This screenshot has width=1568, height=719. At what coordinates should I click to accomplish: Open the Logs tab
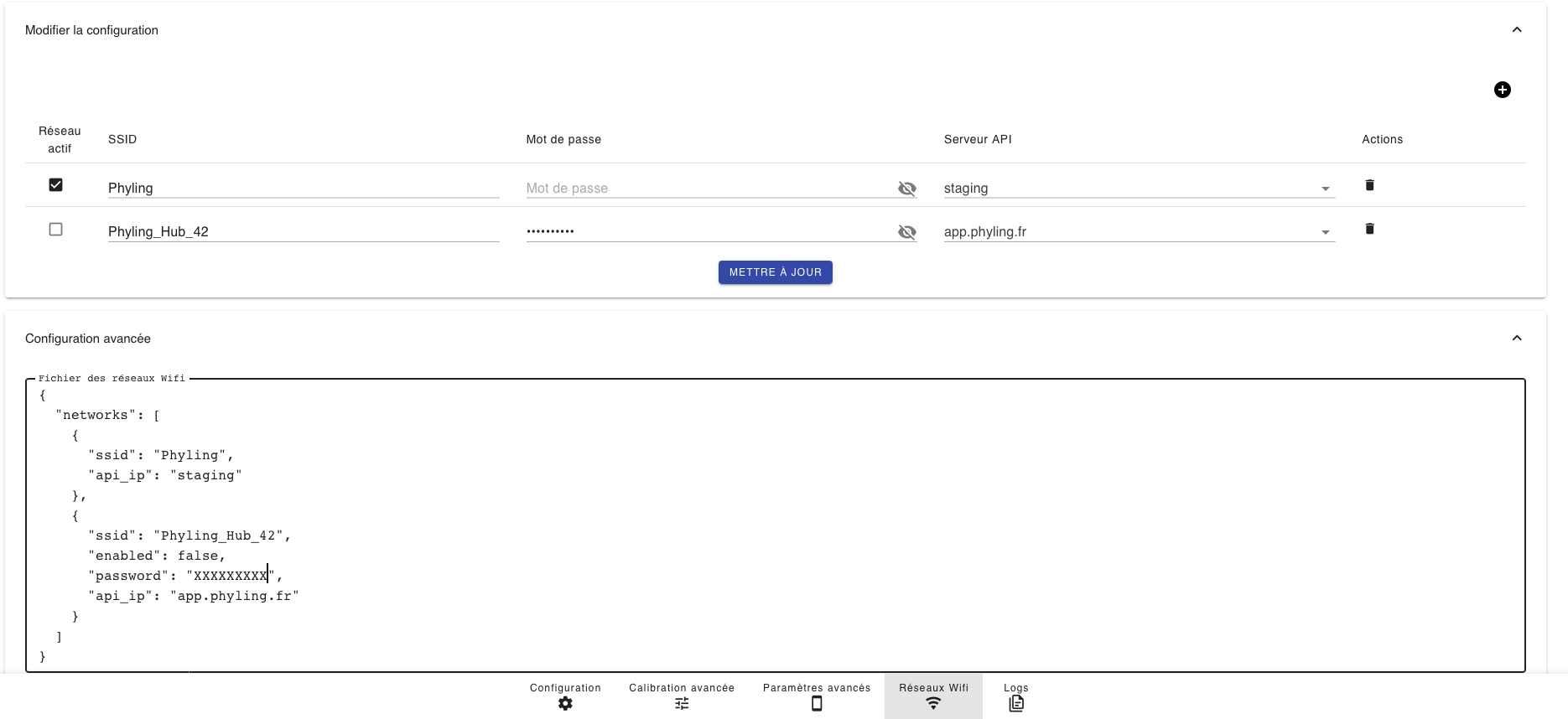(1016, 696)
